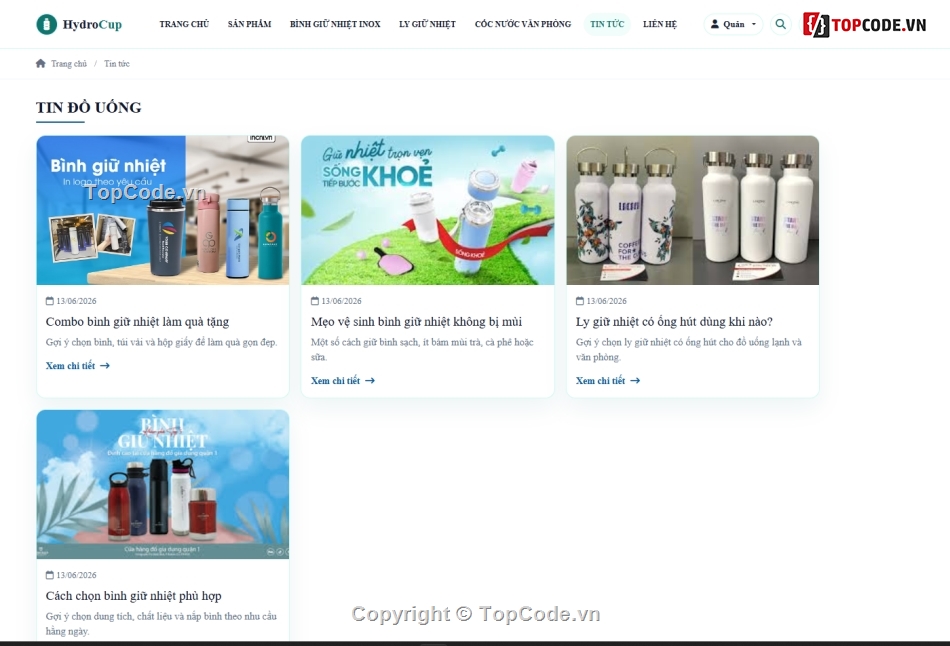Click date 13/06/2026 on Ly giữ nhiệt ống hút card

(606, 301)
